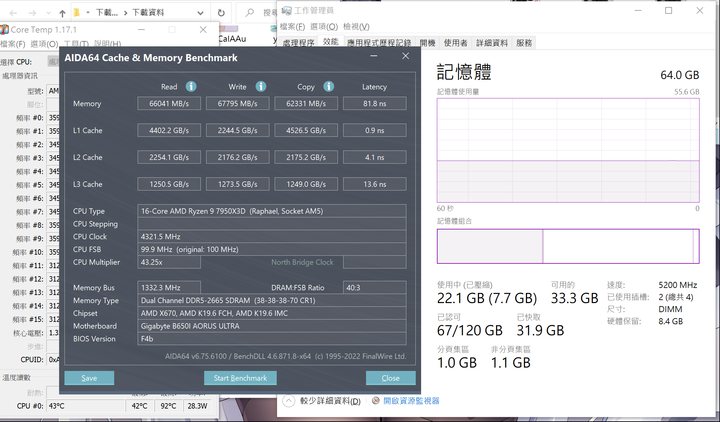The image size is (720, 422).
Task: Select the Memory Read value 66041 MB/s
Action: point(169,103)
